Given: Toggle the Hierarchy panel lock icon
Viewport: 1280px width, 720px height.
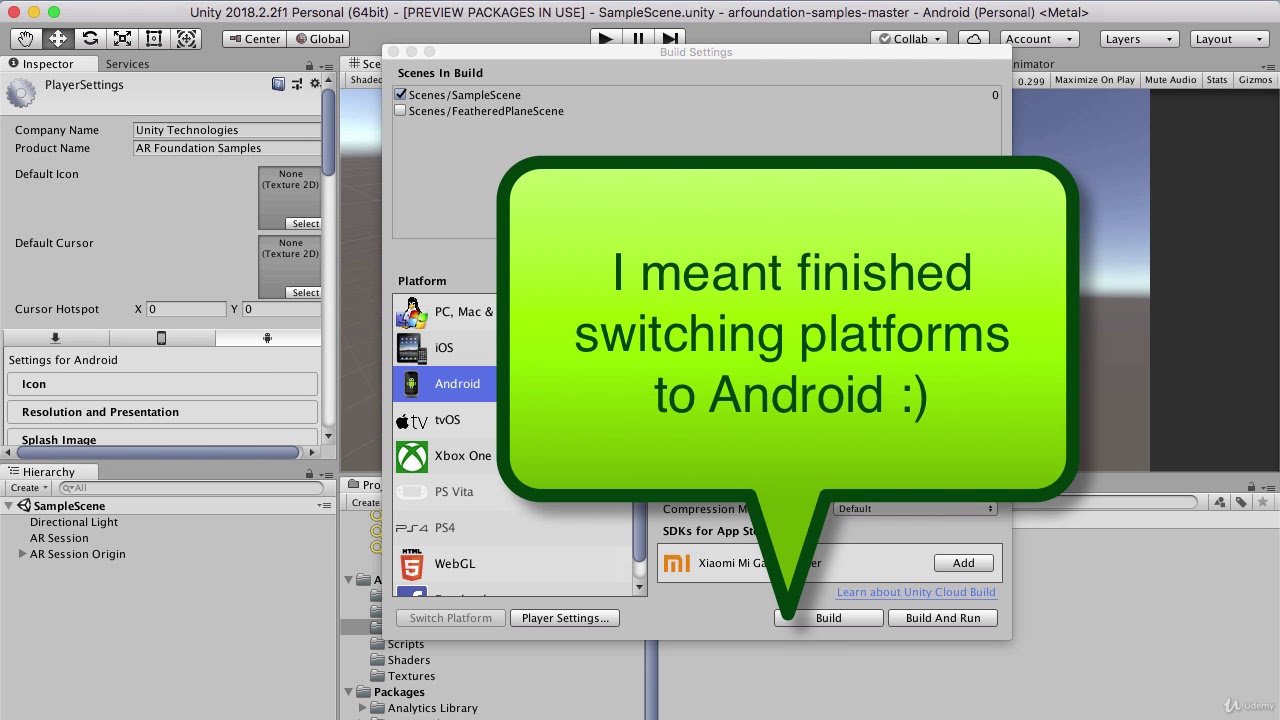Looking at the screenshot, I should 309,473.
